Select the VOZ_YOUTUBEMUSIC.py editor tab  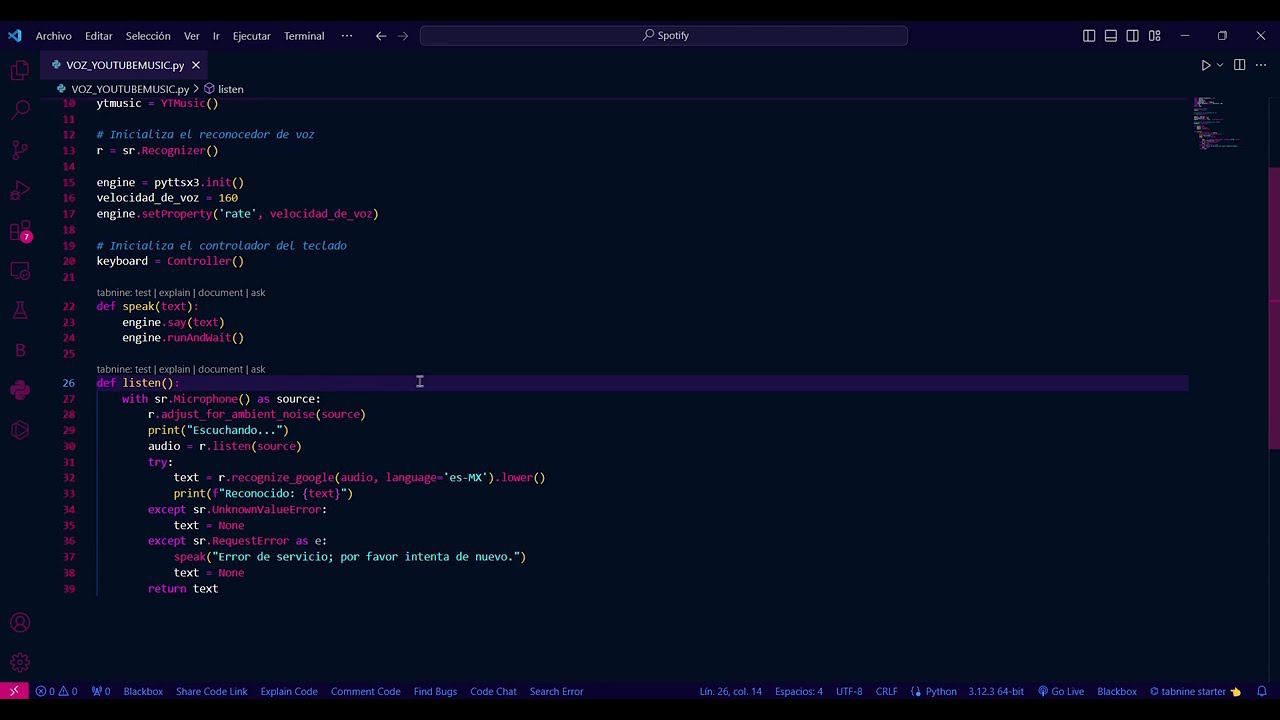click(125, 65)
